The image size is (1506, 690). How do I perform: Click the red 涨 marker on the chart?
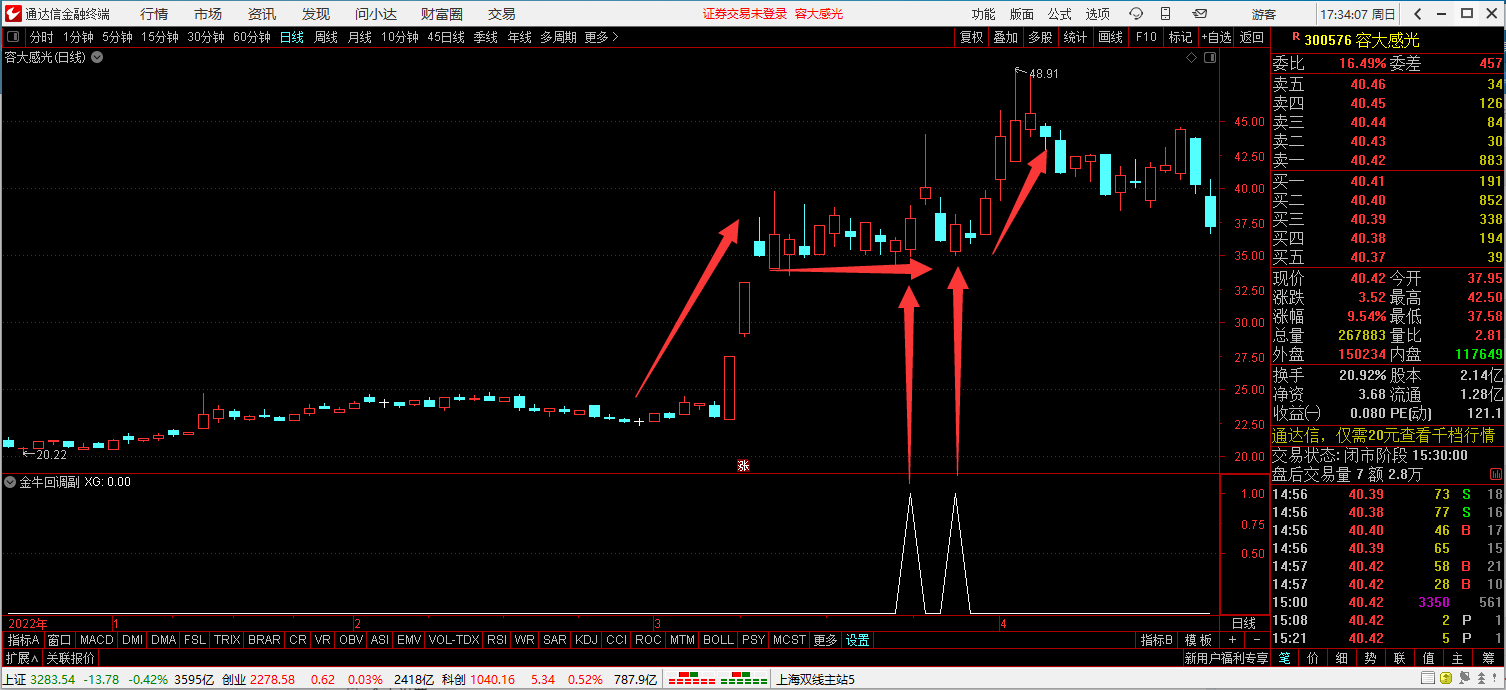click(x=743, y=465)
